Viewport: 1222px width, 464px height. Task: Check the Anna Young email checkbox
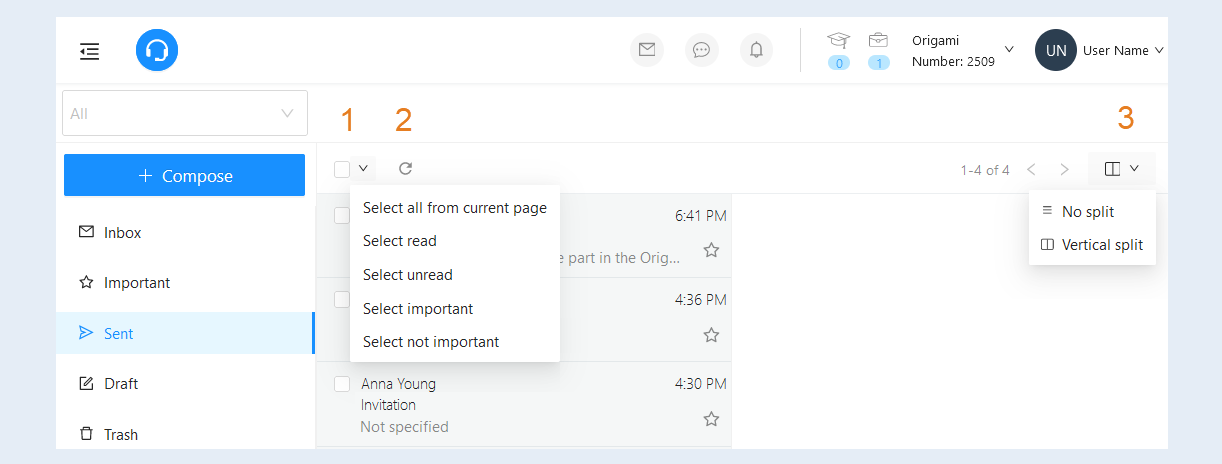coord(342,384)
